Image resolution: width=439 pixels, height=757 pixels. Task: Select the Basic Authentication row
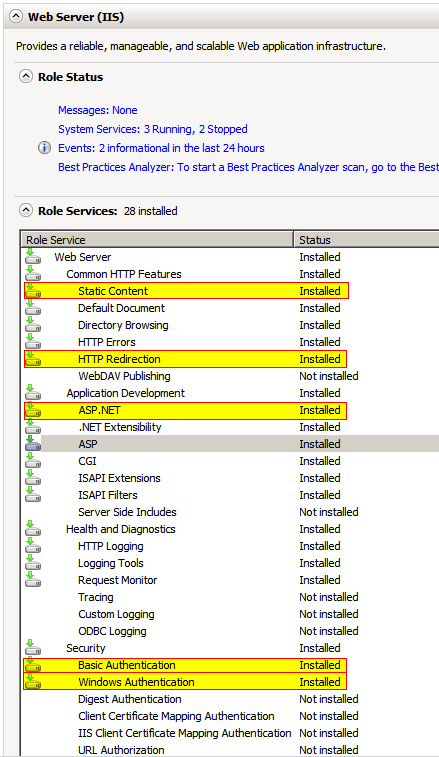(x=185, y=665)
